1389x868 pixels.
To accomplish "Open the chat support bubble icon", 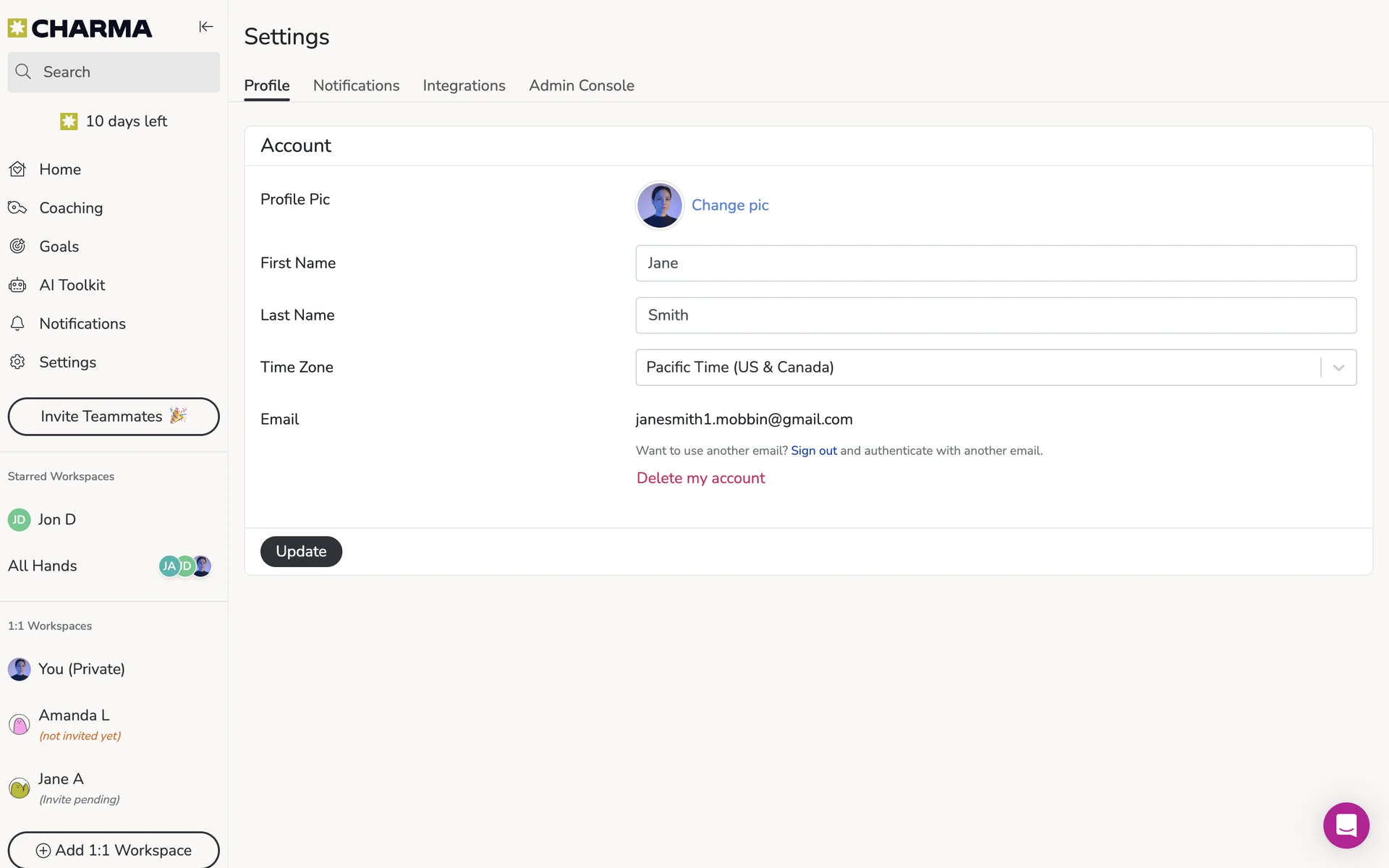I will [x=1346, y=825].
